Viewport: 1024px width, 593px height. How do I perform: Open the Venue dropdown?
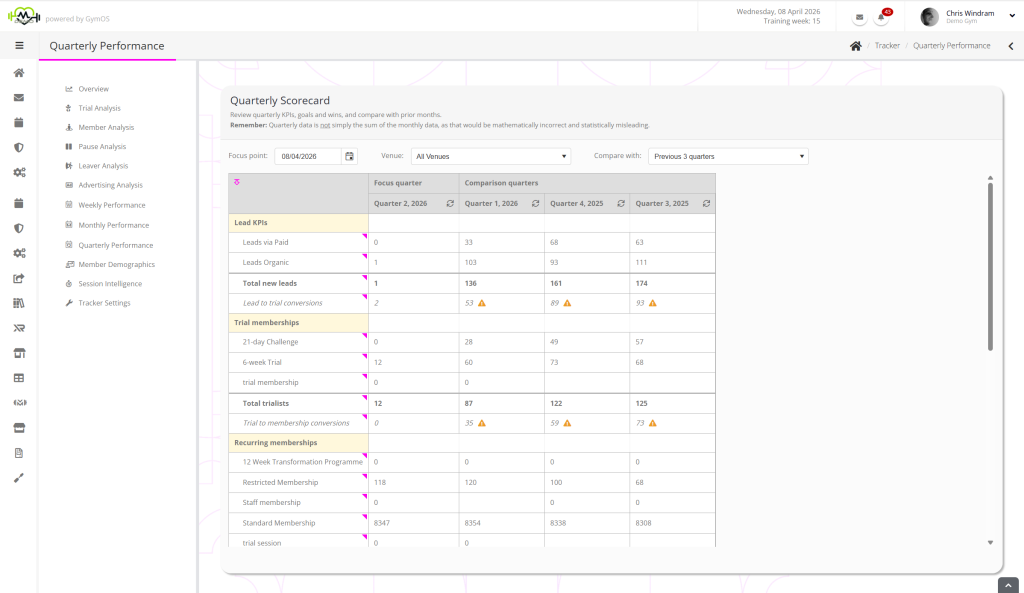(x=490, y=156)
